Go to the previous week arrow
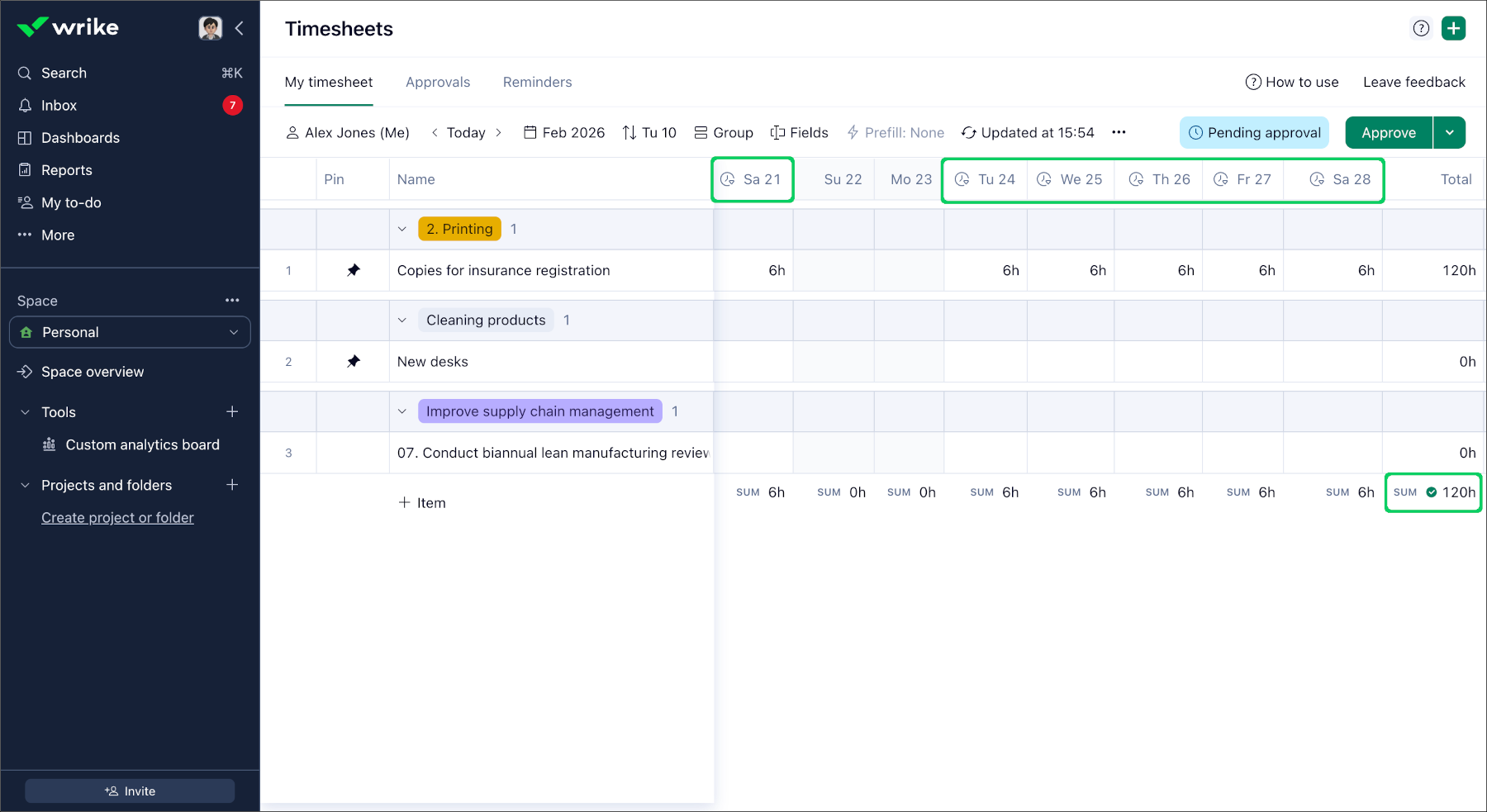 click(435, 132)
